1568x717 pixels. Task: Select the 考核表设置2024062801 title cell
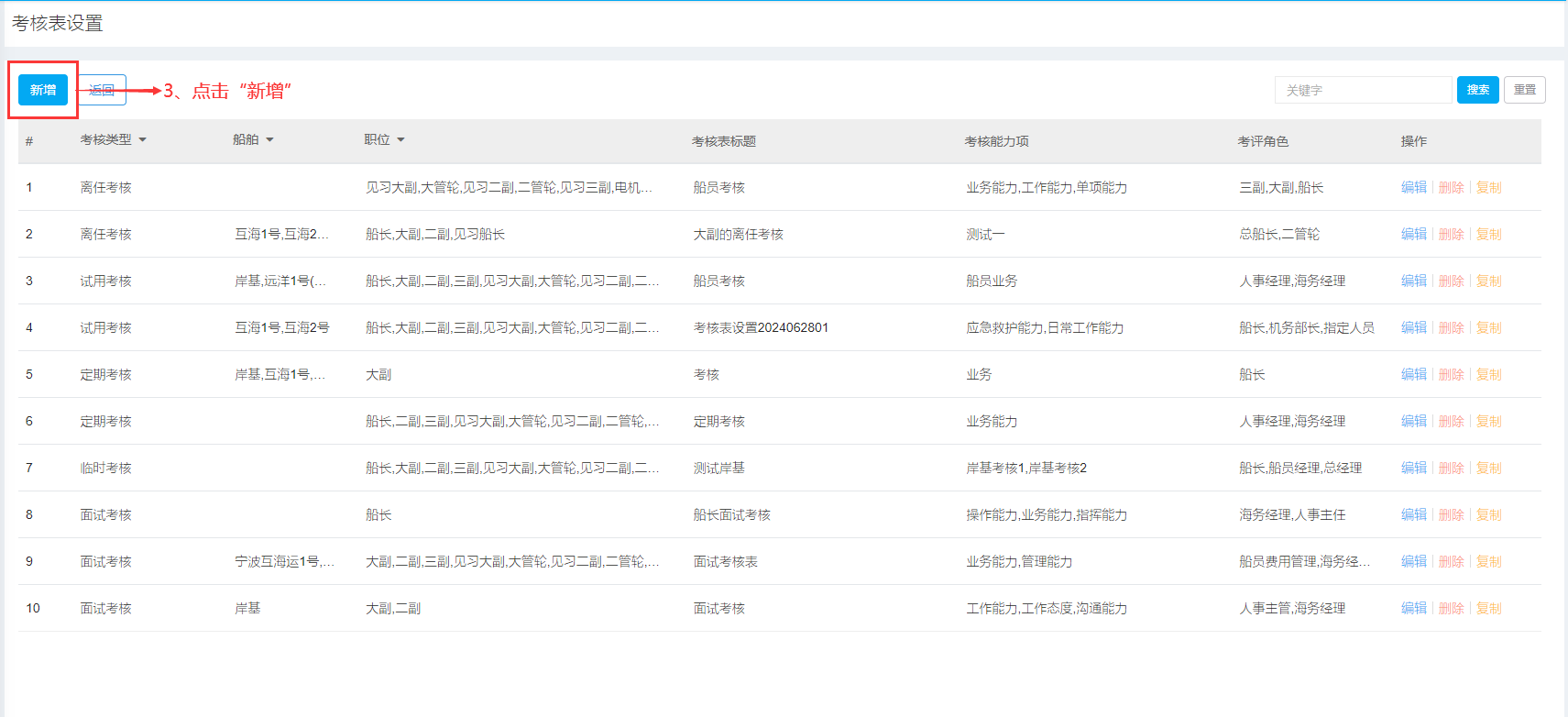(x=761, y=328)
